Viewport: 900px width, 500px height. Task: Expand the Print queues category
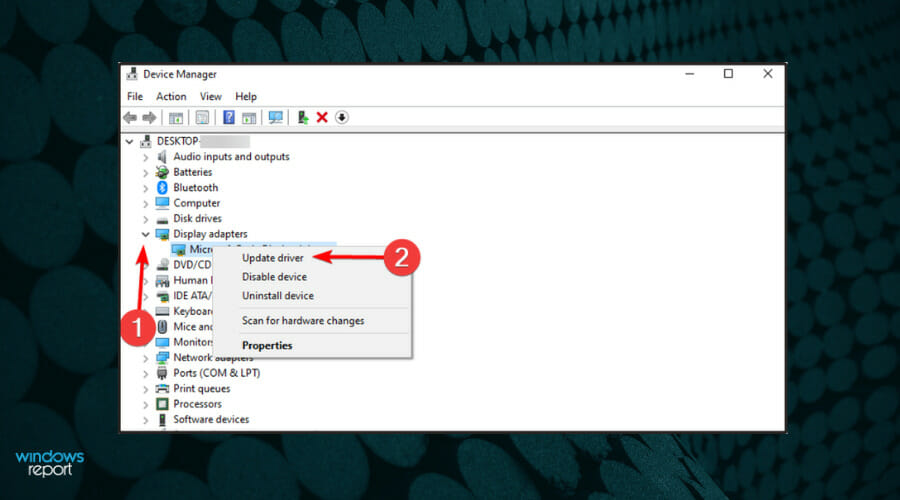pyautogui.click(x=146, y=389)
